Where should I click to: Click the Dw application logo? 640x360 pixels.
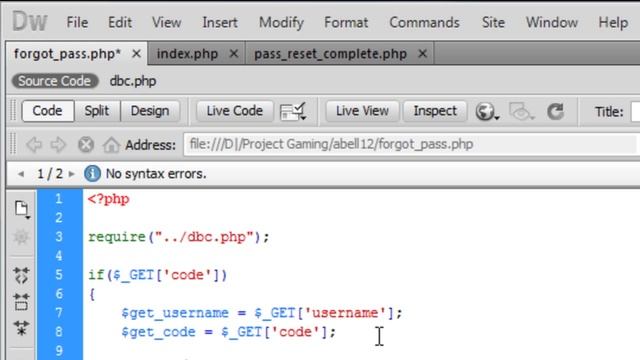click(x=29, y=22)
